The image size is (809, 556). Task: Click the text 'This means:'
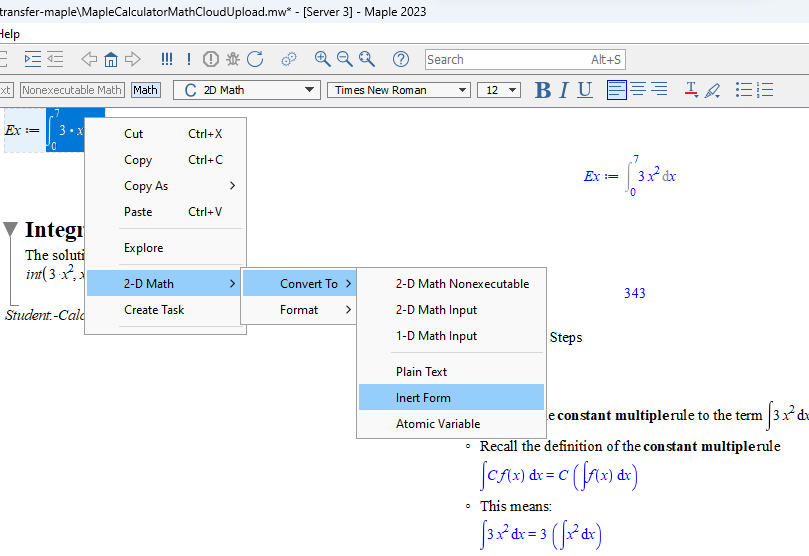tap(515, 506)
